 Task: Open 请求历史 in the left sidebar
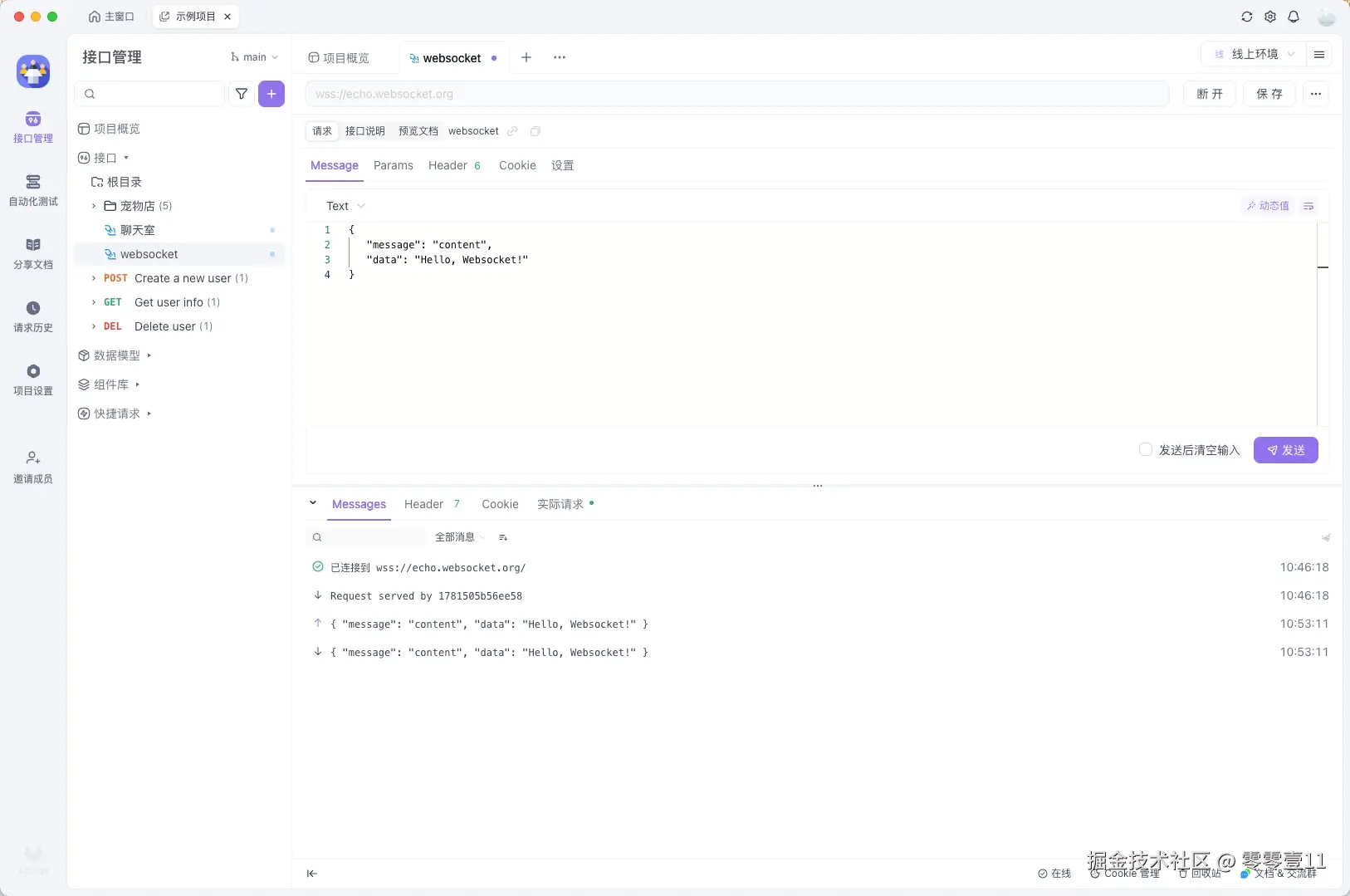[33, 316]
